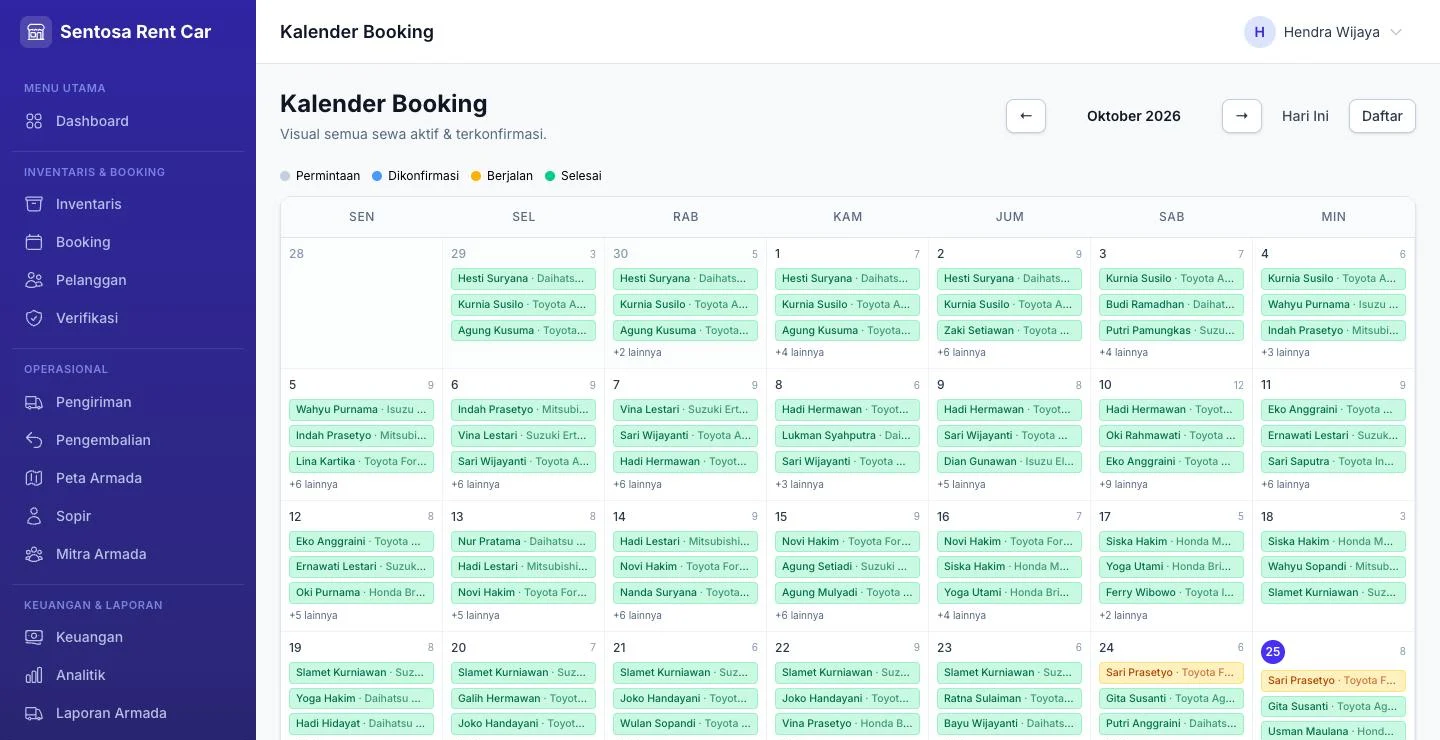Click the Sentosa Rent Car logo icon
The height and width of the screenshot is (740, 1440).
point(36,32)
